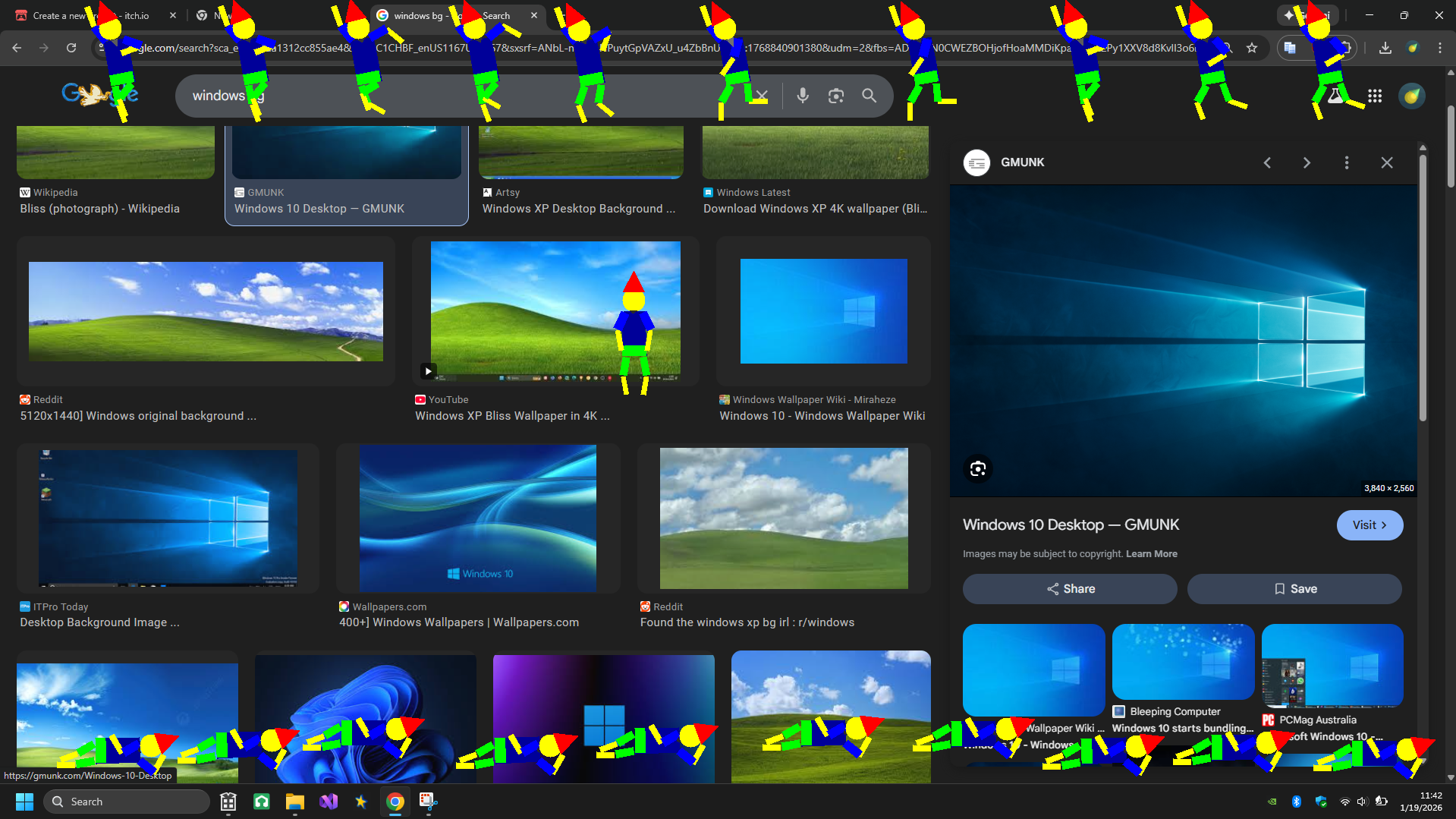Reload the current page
Viewport: 1456px width, 819px height.
pos(71,48)
